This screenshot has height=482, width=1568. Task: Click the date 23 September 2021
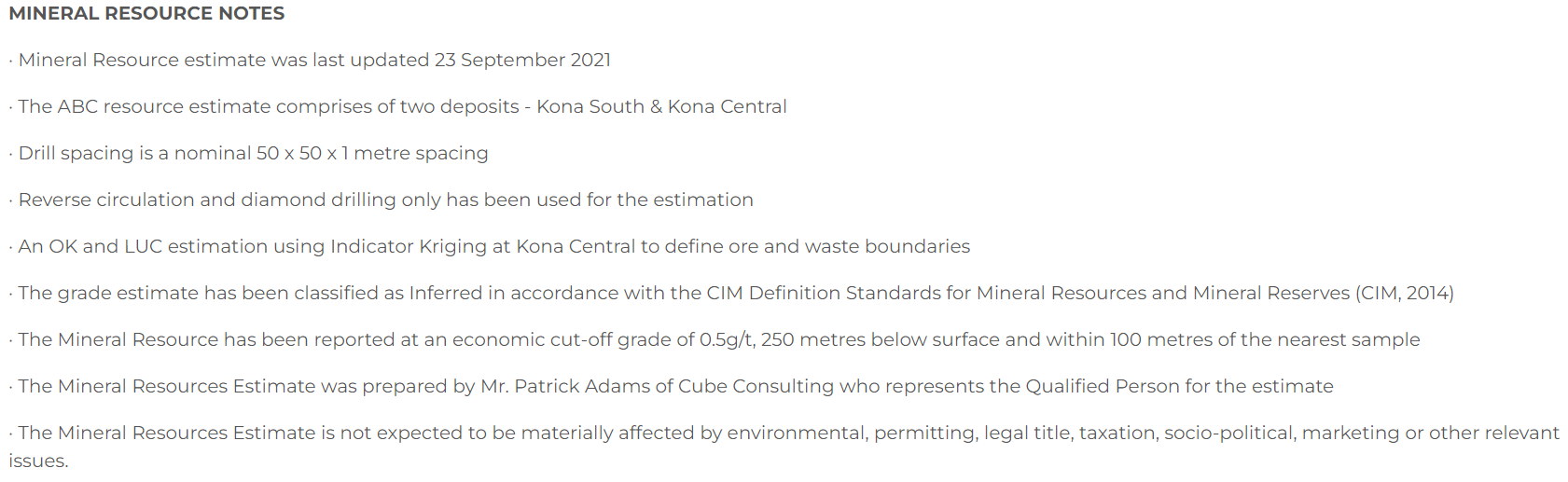(522, 61)
